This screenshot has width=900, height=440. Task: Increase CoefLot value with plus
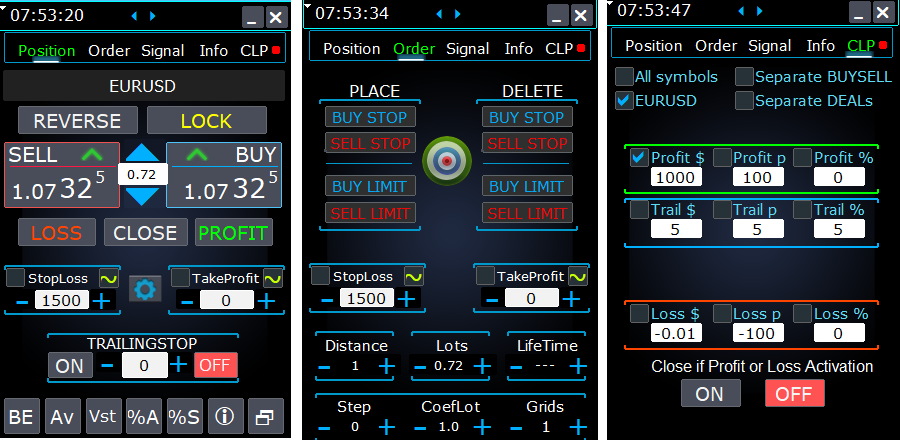482,427
